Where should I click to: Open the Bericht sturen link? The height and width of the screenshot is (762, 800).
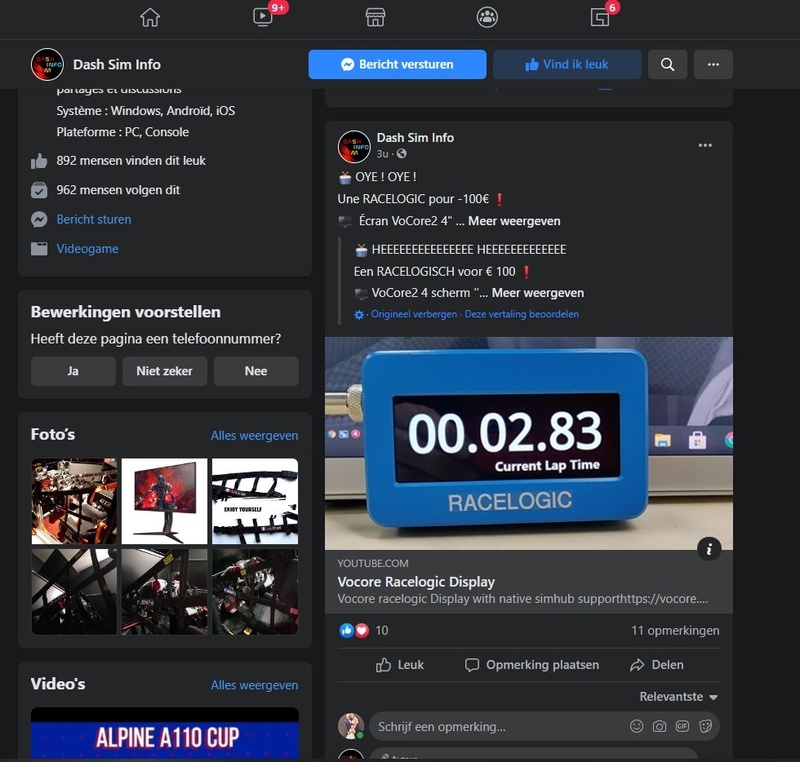tap(94, 219)
